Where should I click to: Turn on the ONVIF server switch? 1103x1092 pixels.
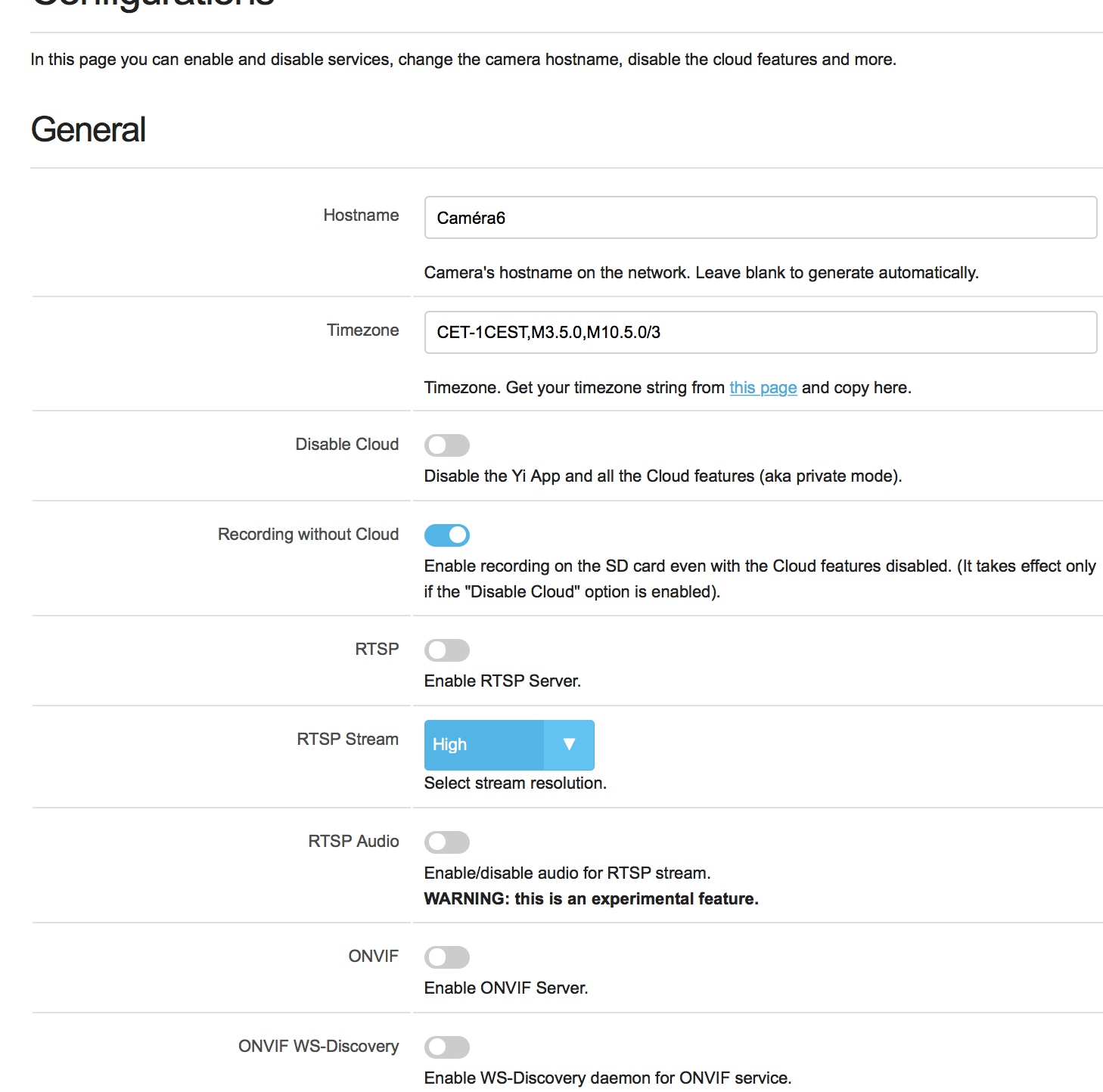tap(446, 957)
